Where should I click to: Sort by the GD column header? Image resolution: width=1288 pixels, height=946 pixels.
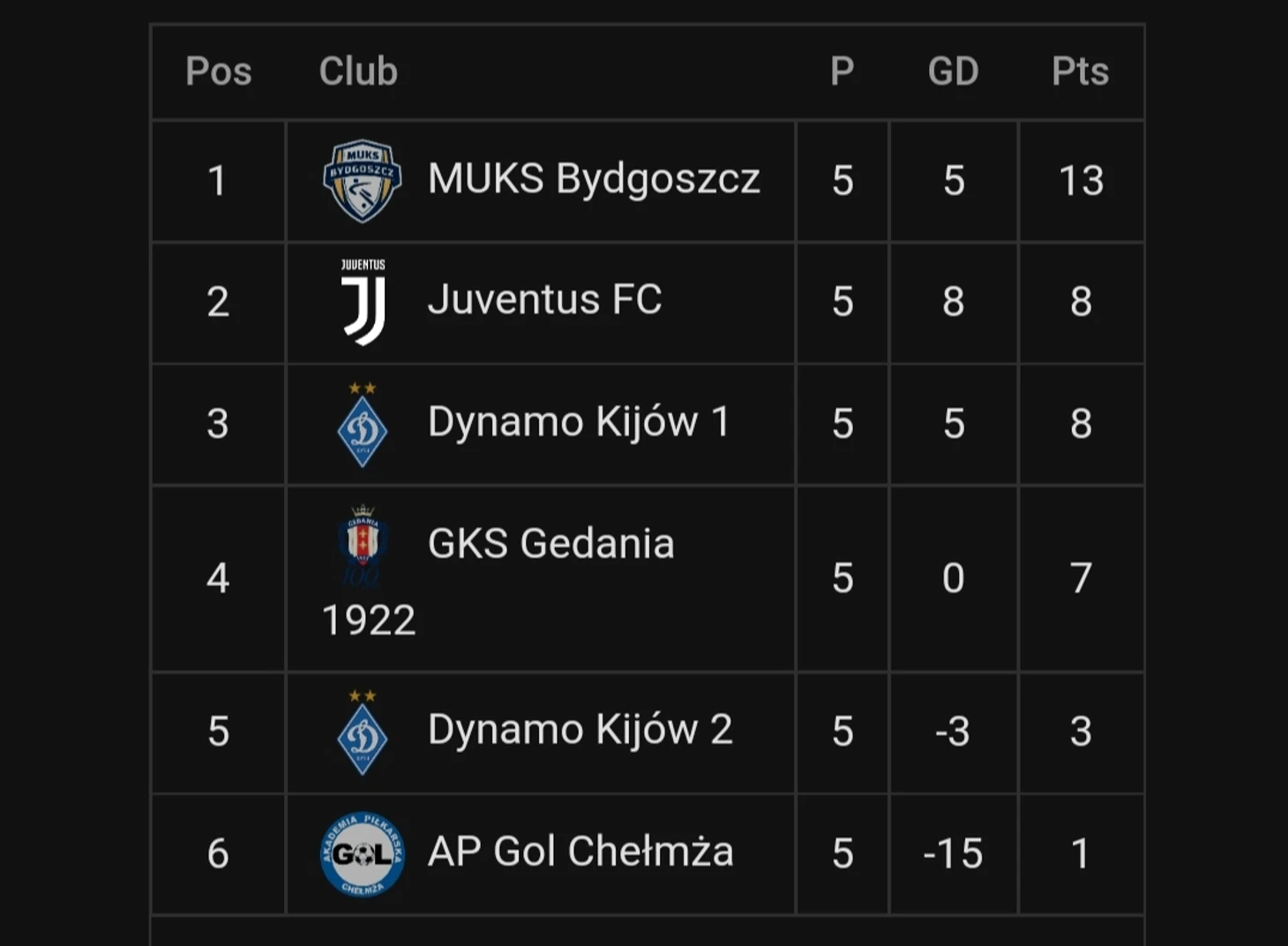954,71
